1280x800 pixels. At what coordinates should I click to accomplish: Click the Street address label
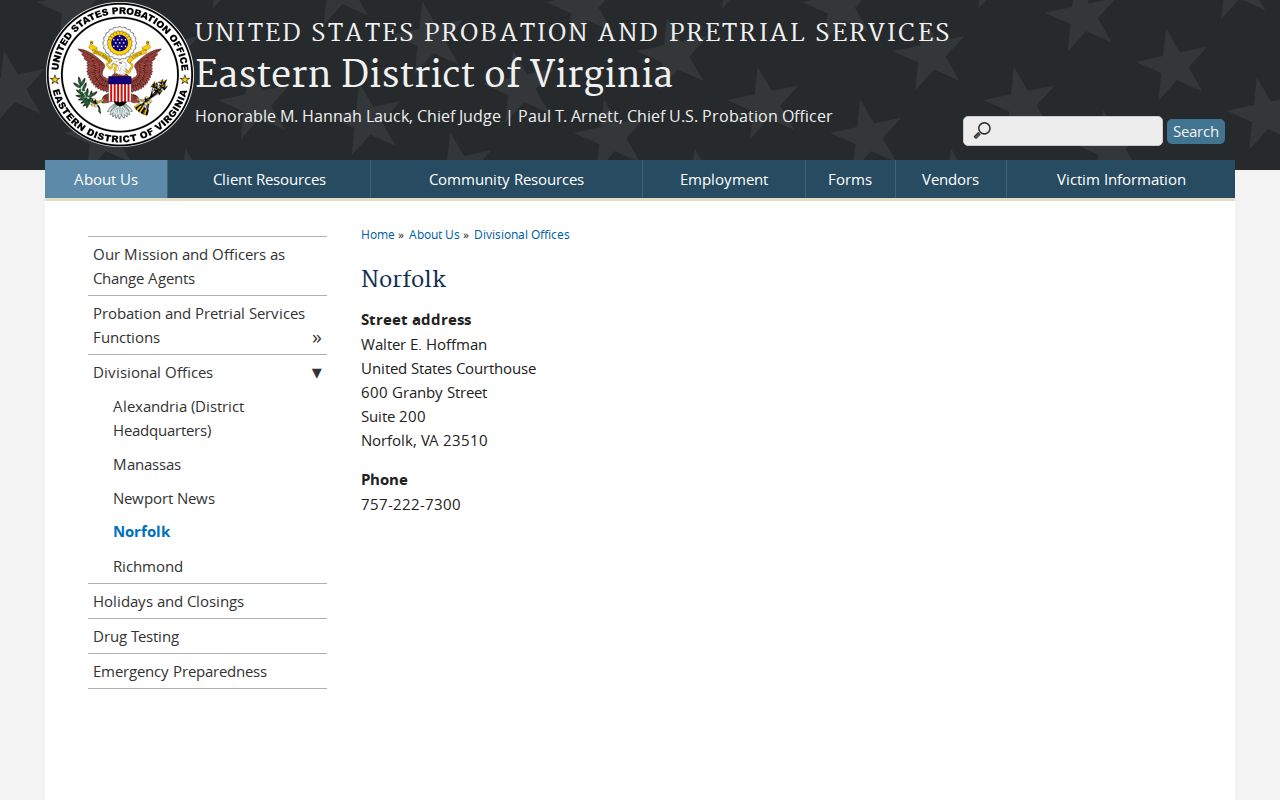click(x=416, y=320)
